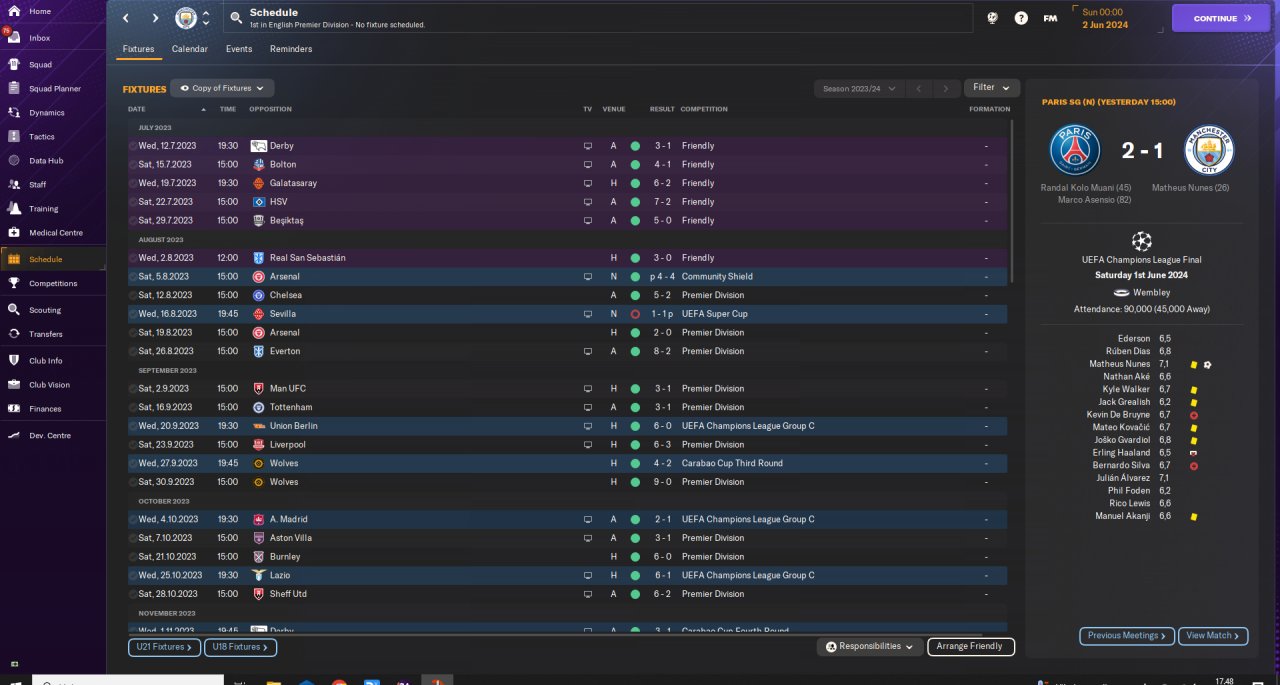Click the View Match button
This screenshot has height=685, width=1280.
[x=1213, y=635]
